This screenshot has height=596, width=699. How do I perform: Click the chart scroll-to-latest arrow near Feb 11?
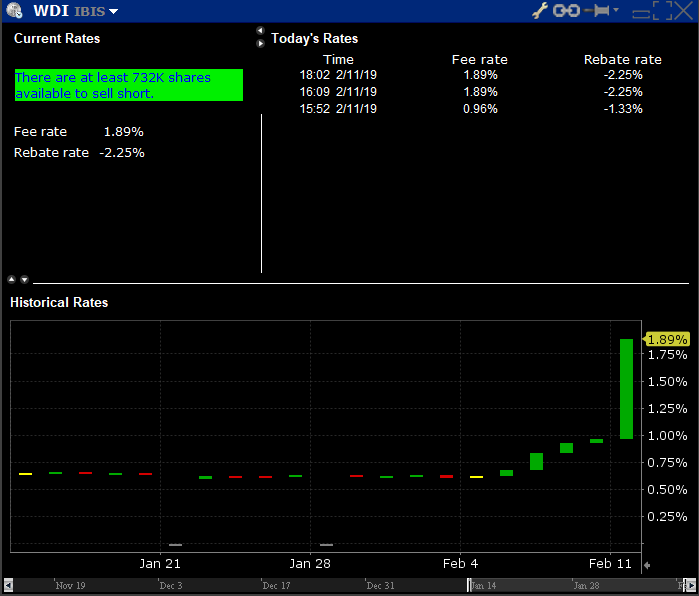coord(647,565)
